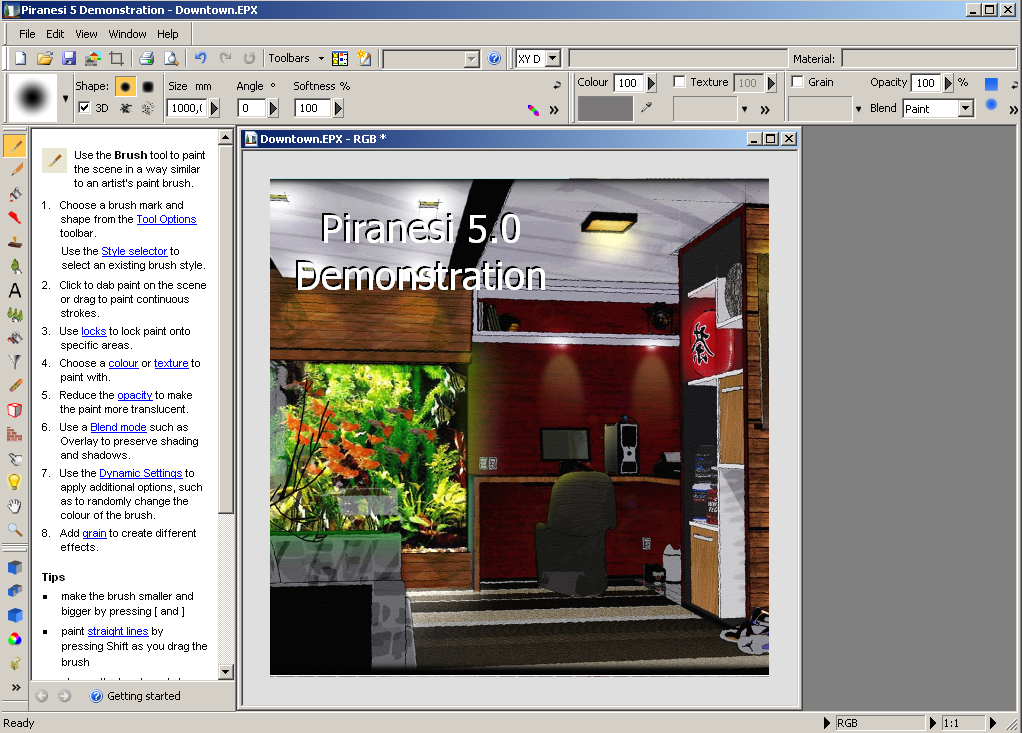Toggle the blue circle lock button
Image resolution: width=1022 pixels, height=733 pixels.
991,104
